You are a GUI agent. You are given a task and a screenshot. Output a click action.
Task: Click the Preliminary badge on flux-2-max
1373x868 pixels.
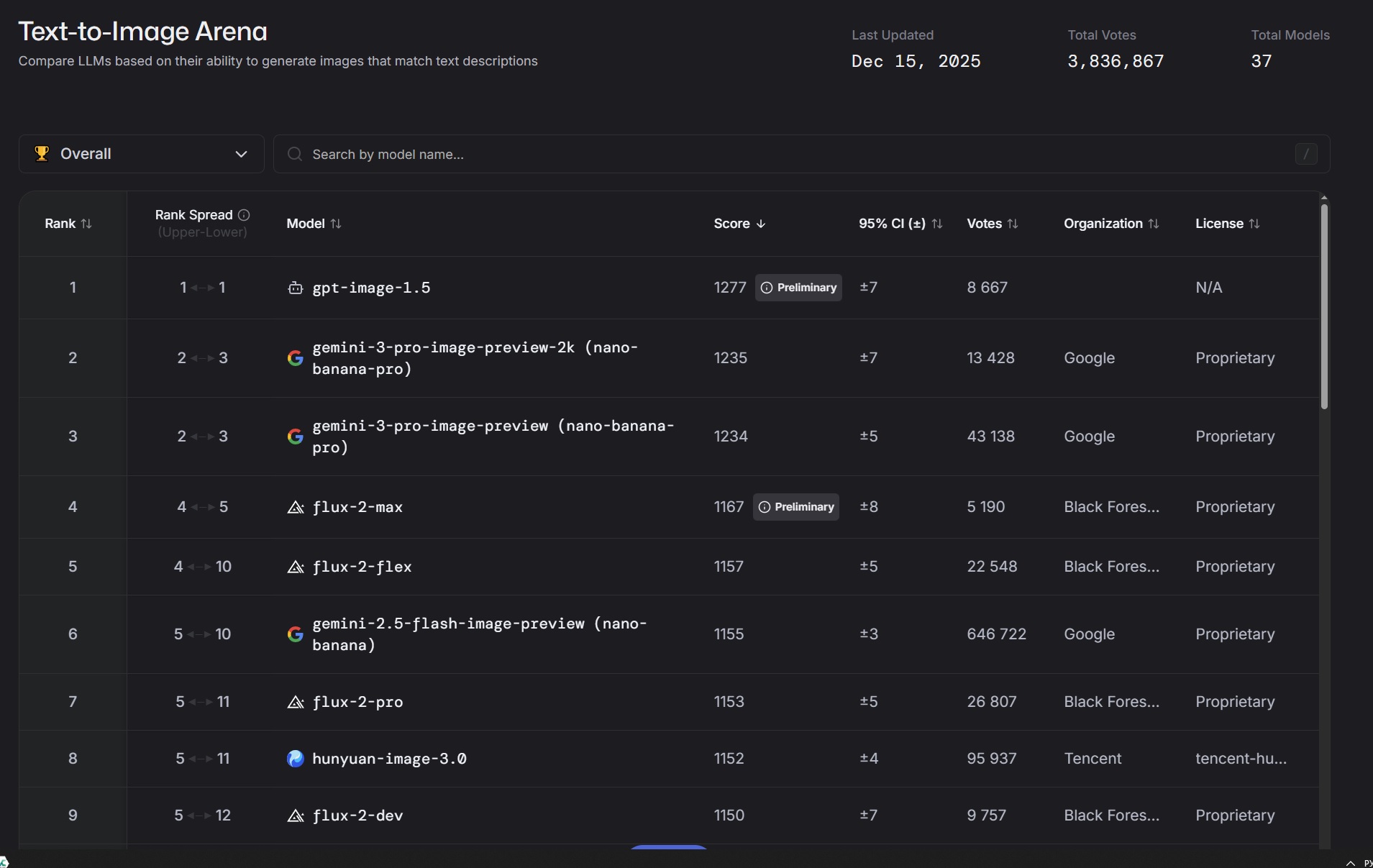coord(795,507)
